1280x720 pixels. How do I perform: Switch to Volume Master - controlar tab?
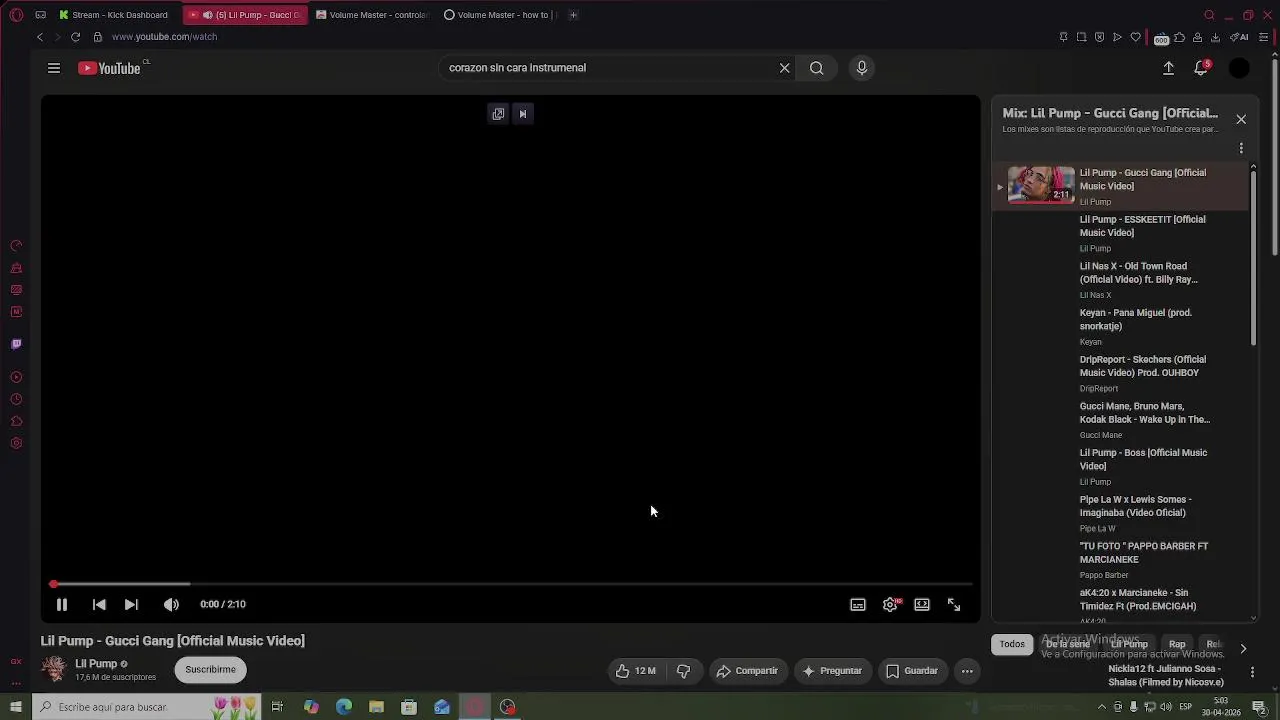[x=372, y=15]
